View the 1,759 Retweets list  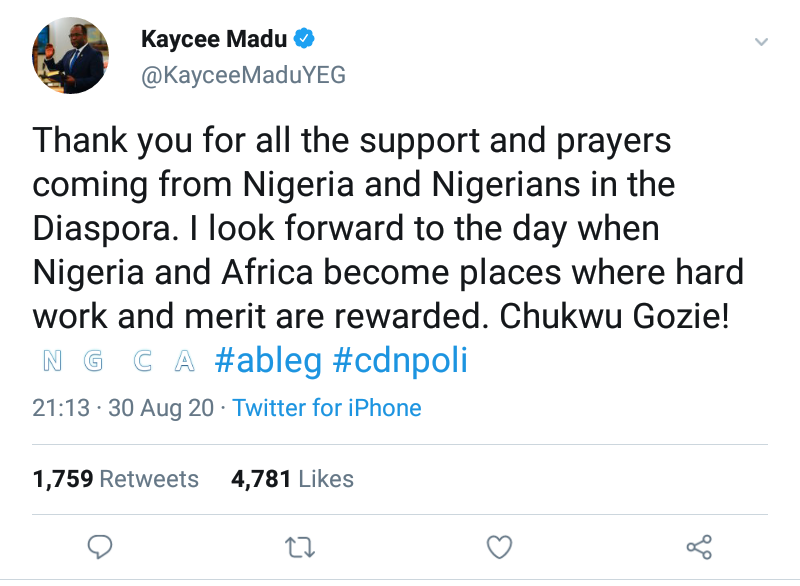tap(116, 479)
